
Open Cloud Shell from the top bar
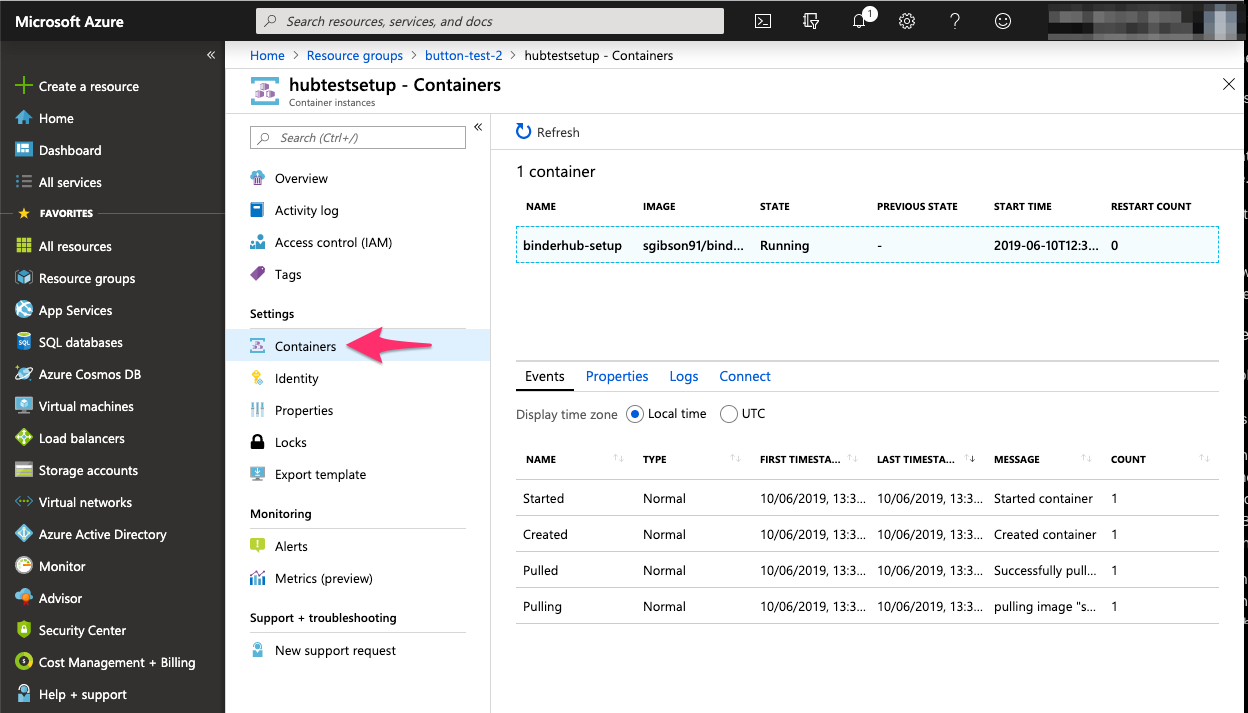pyautogui.click(x=763, y=21)
